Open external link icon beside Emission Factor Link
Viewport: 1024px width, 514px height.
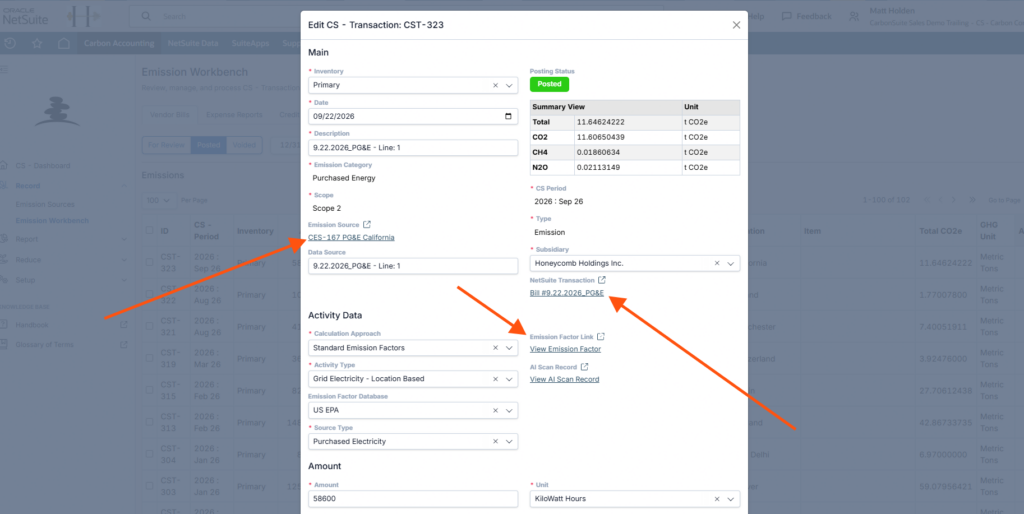point(601,337)
